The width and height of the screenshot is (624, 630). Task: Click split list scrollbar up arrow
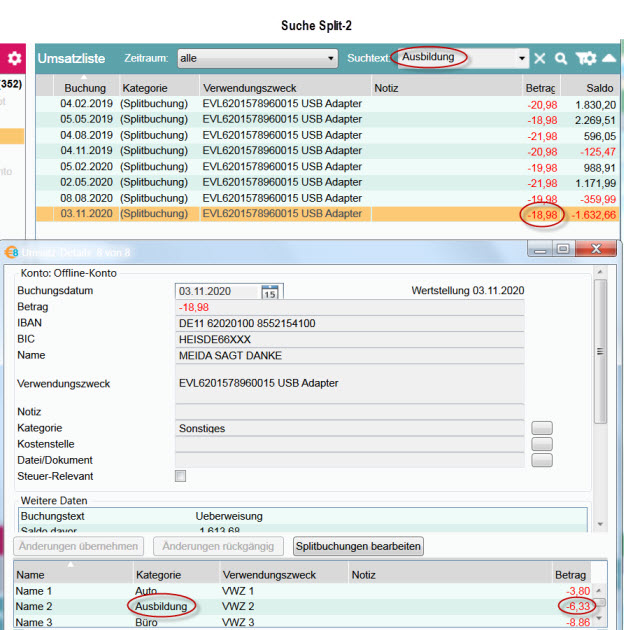click(599, 591)
